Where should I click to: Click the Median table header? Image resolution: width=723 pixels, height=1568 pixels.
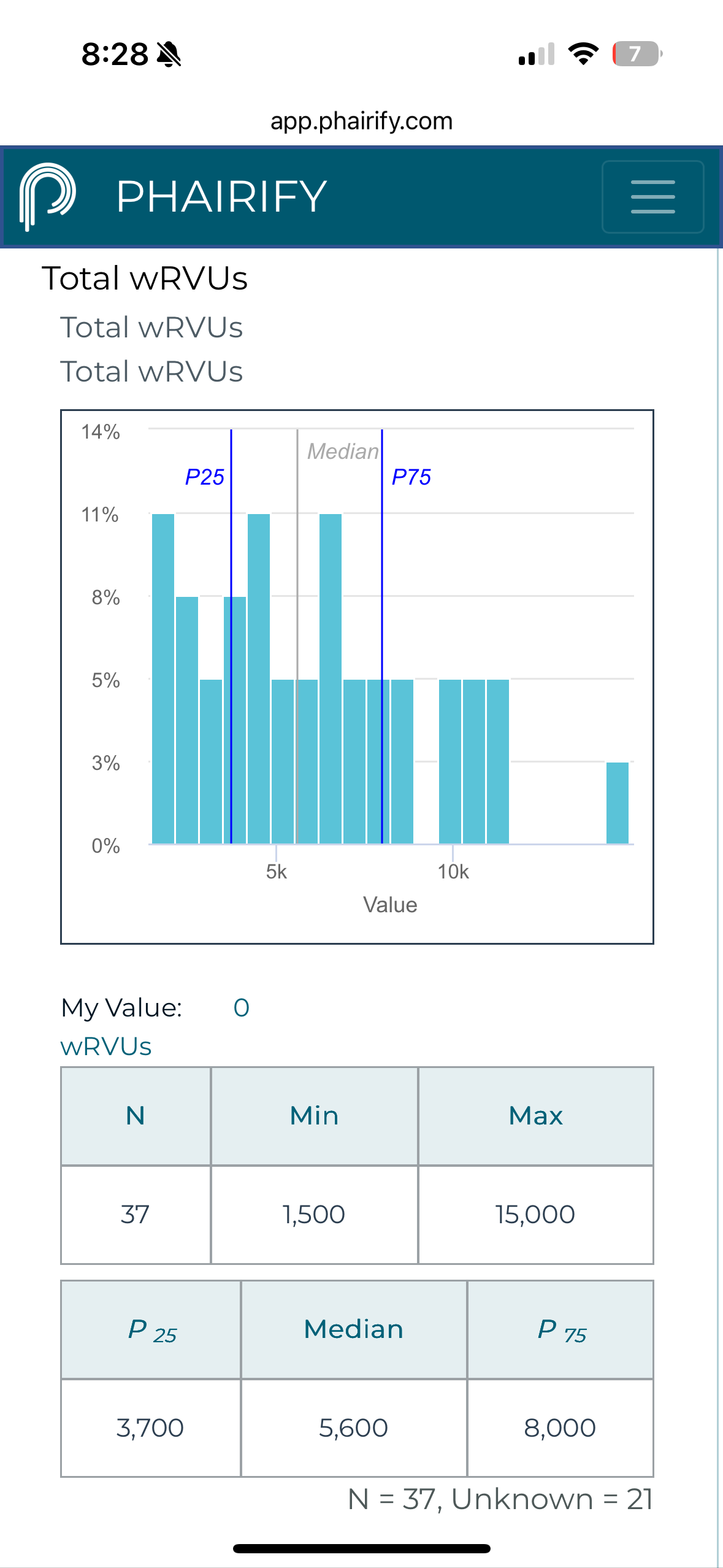pos(354,1329)
